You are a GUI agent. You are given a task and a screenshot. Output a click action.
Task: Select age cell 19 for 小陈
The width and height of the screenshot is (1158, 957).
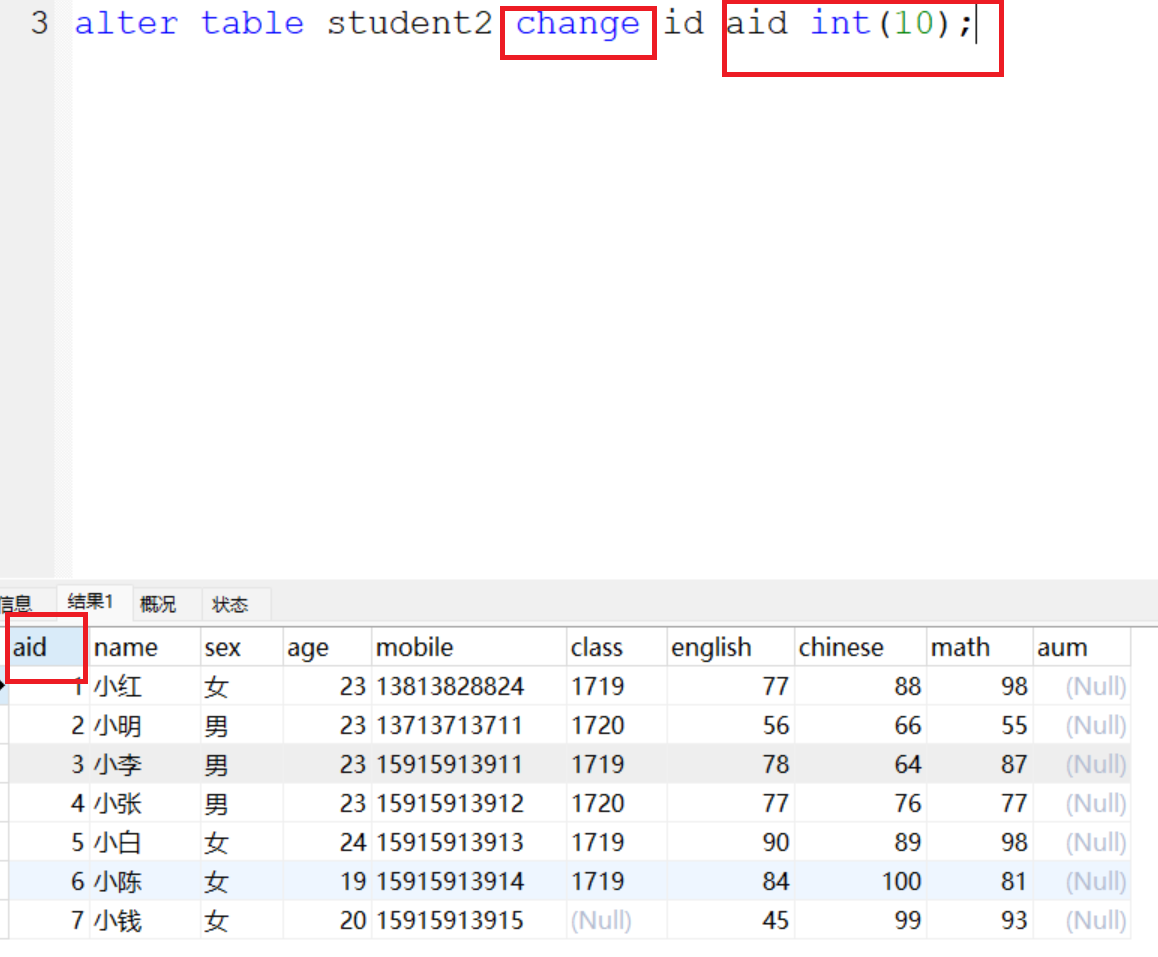tap(326, 882)
